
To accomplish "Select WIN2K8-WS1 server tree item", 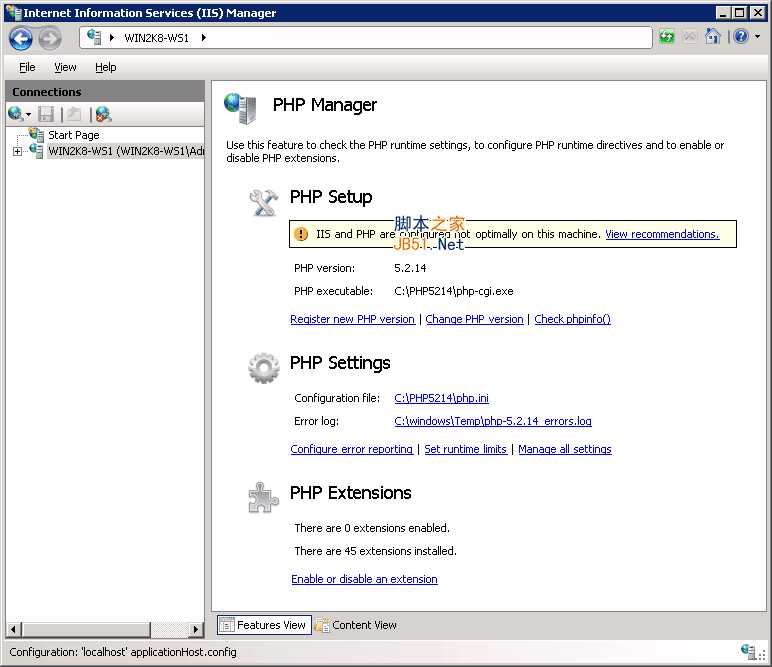I will 126,151.
